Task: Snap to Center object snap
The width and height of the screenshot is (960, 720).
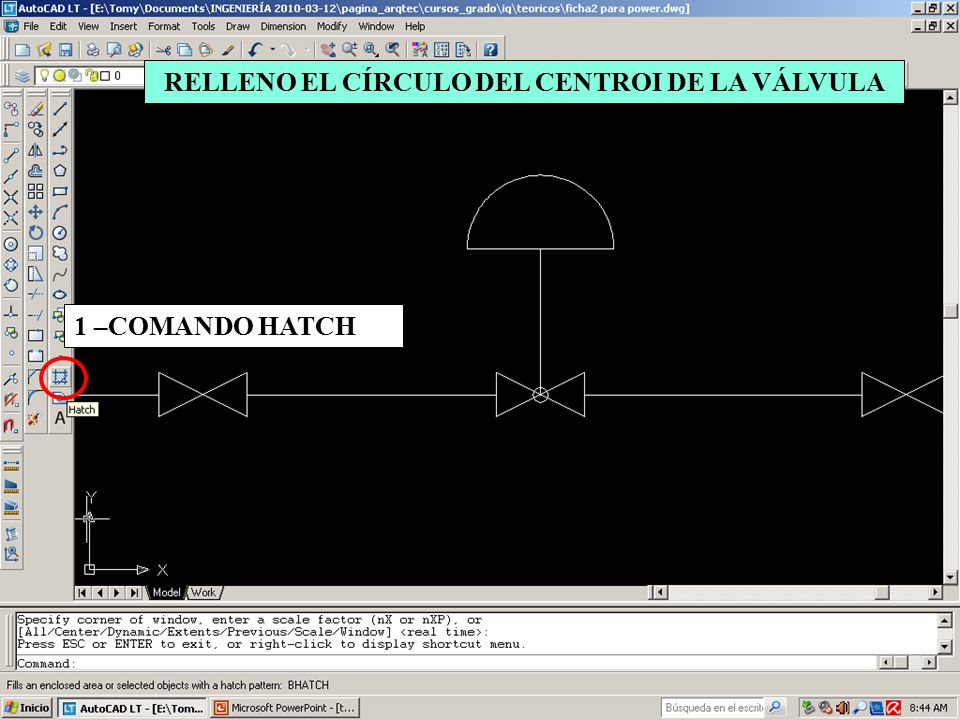Action: pos(11,244)
